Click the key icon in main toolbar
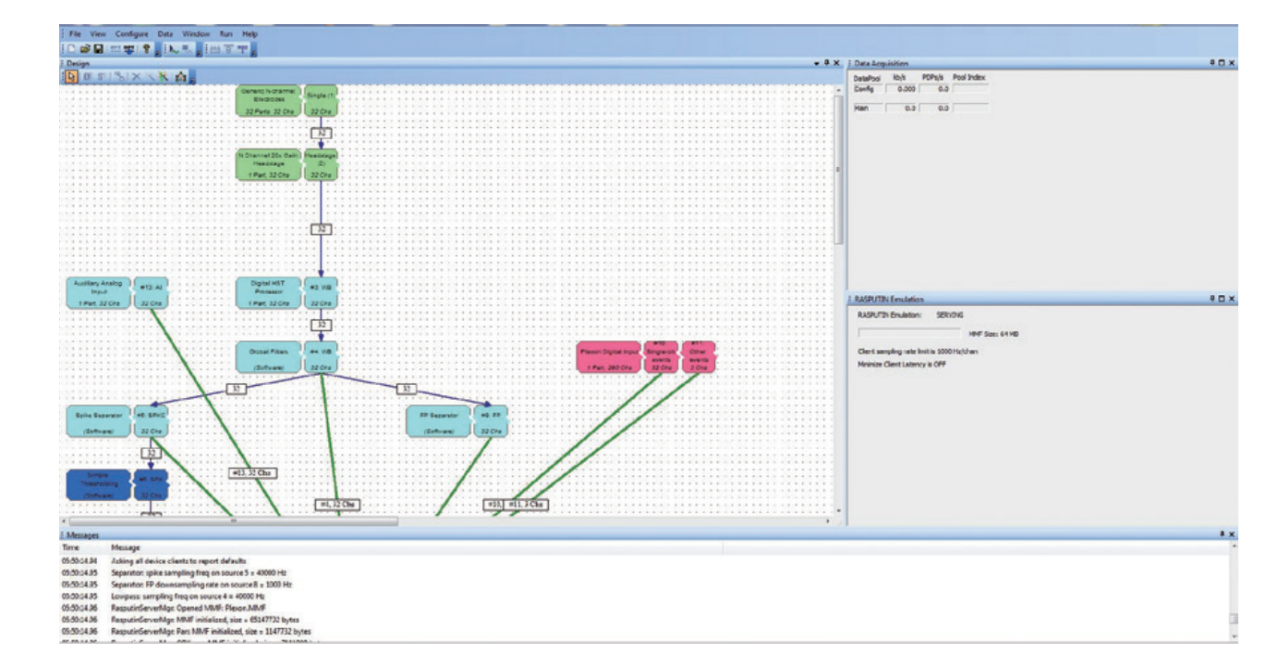Viewport: 1266px width, 668px height. tap(147, 48)
